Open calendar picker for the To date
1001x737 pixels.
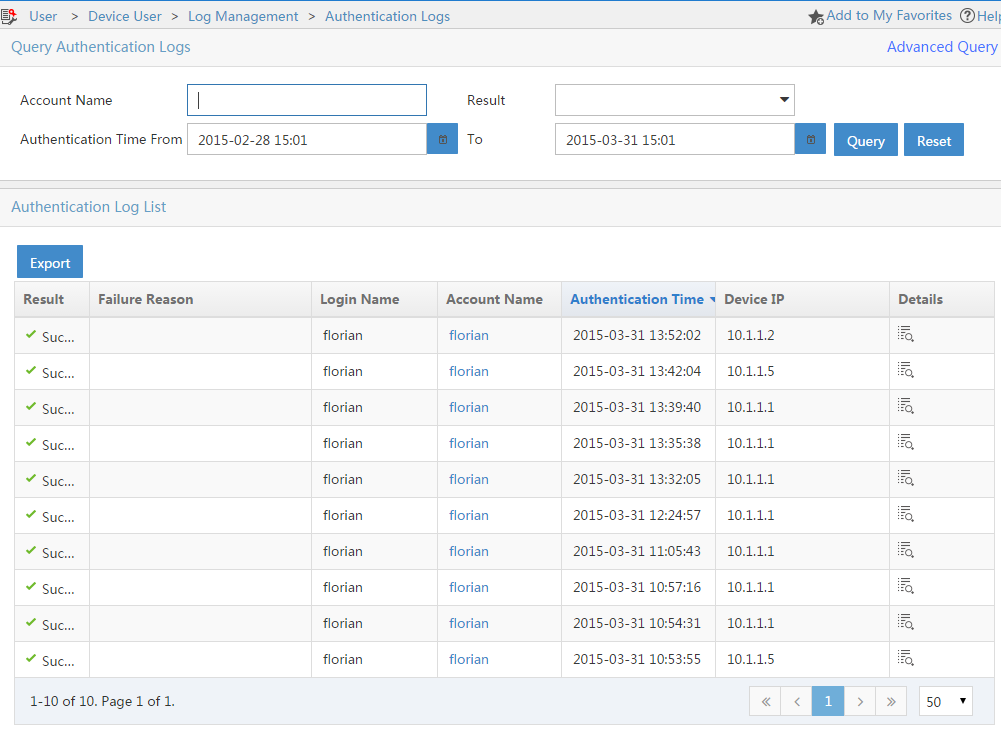pyautogui.click(x=810, y=139)
